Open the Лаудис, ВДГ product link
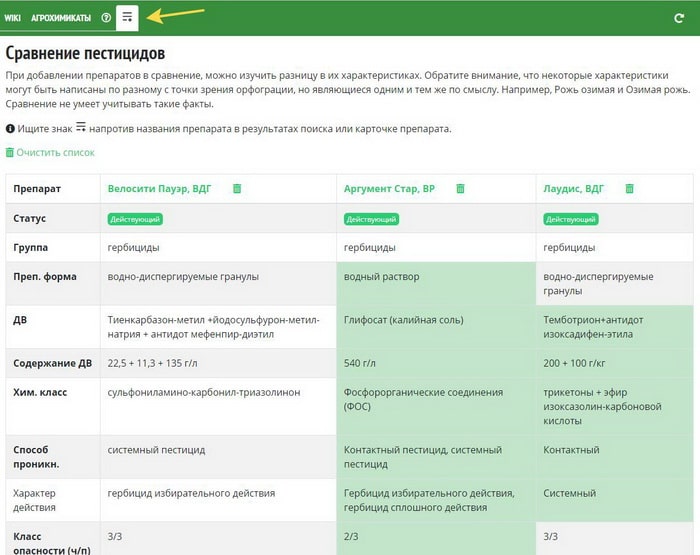This screenshot has width=700, height=555. pos(574,188)
